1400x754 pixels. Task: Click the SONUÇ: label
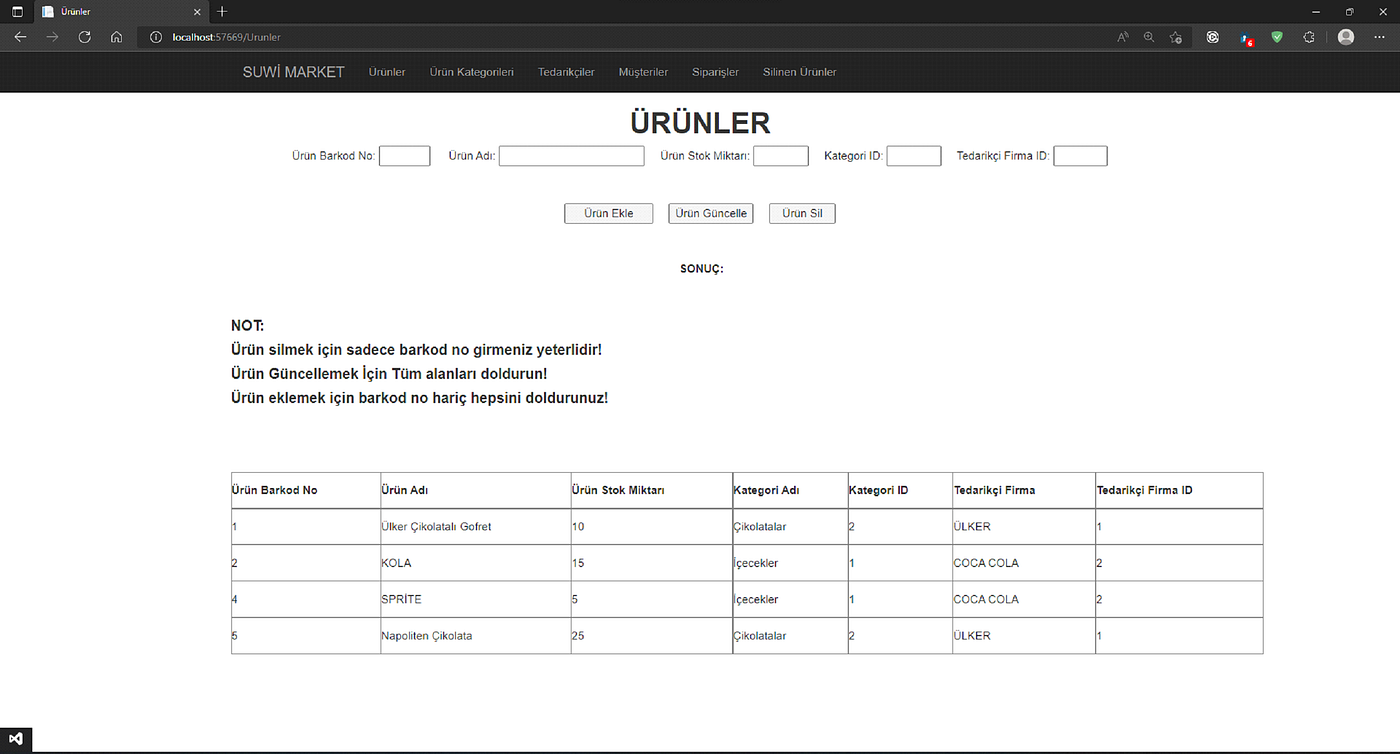(701, 269)
